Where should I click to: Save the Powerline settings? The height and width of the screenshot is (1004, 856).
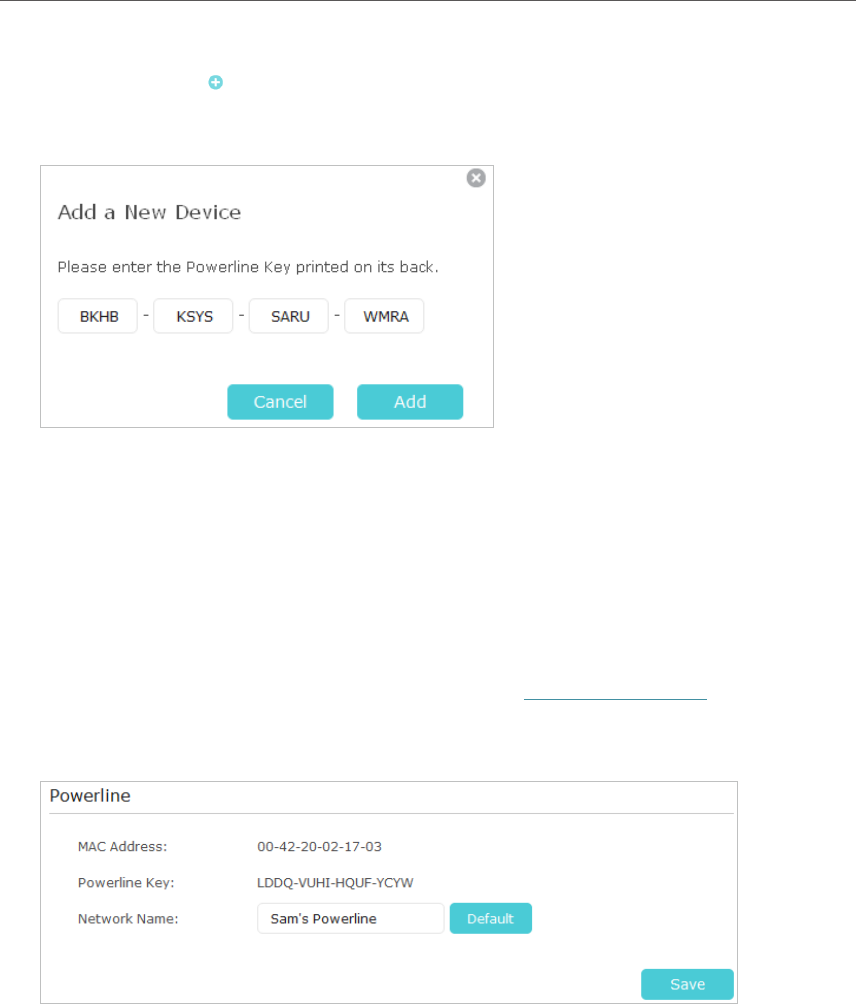point(687,984)
